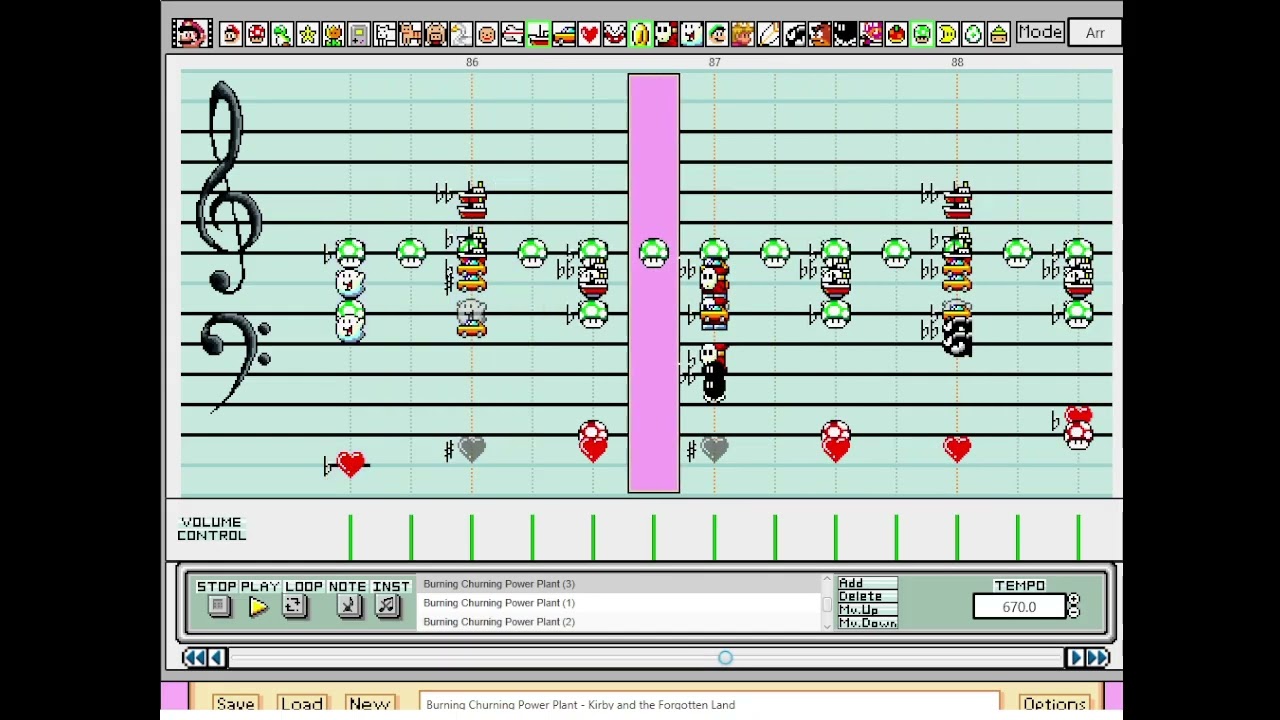The height and width of the screenshot is (720, 1280).
Task: Step forward one measure with right arrow
Action: pyautogui.click(x=1076, y=657)
